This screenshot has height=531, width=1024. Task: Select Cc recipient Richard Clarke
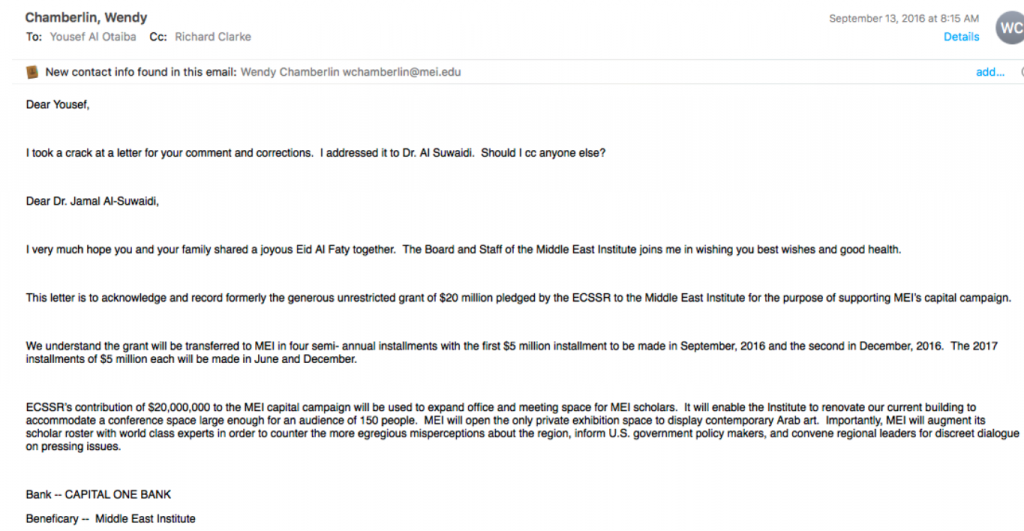213,37
